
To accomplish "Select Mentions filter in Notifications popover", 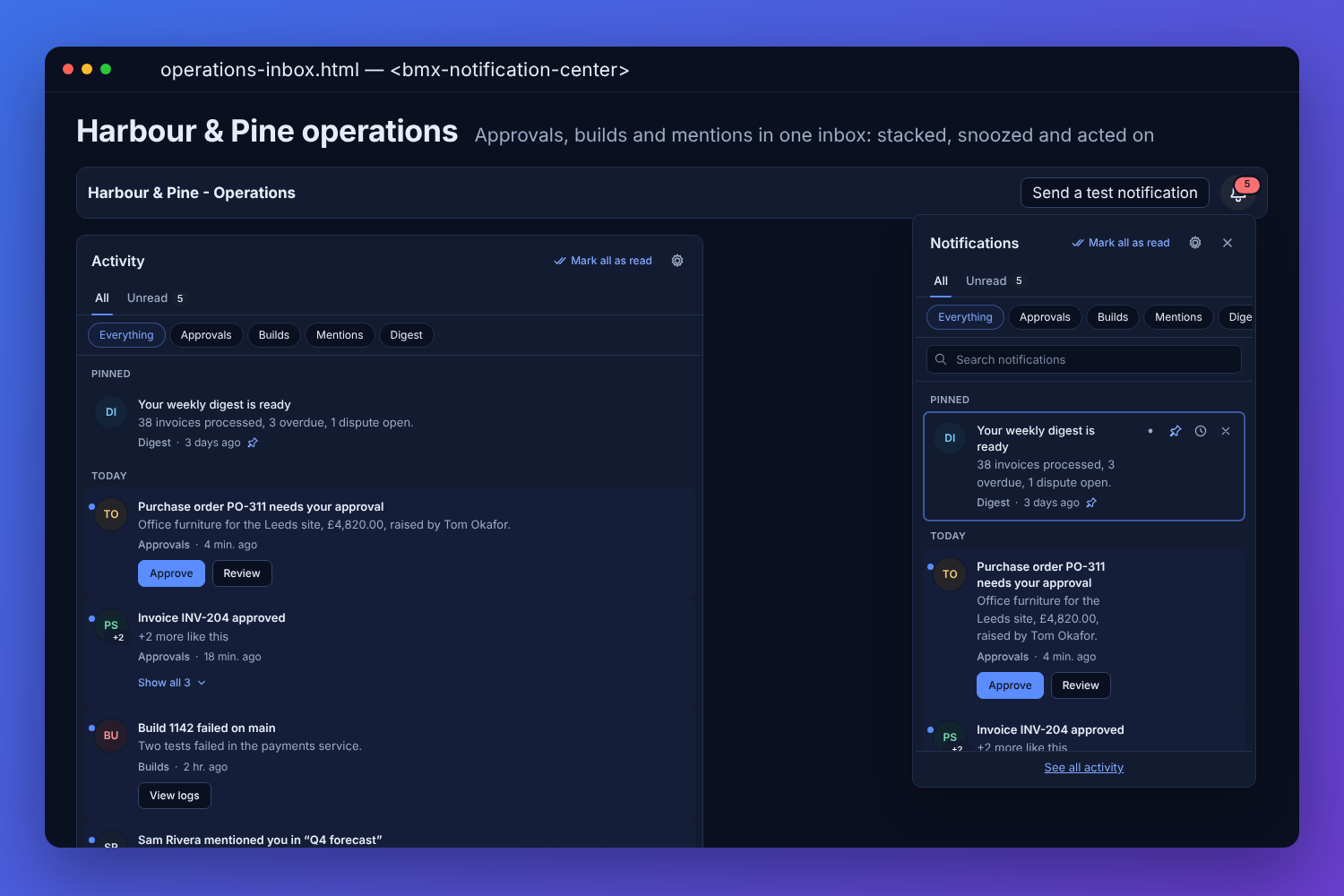I will (x=1178, y=317).
